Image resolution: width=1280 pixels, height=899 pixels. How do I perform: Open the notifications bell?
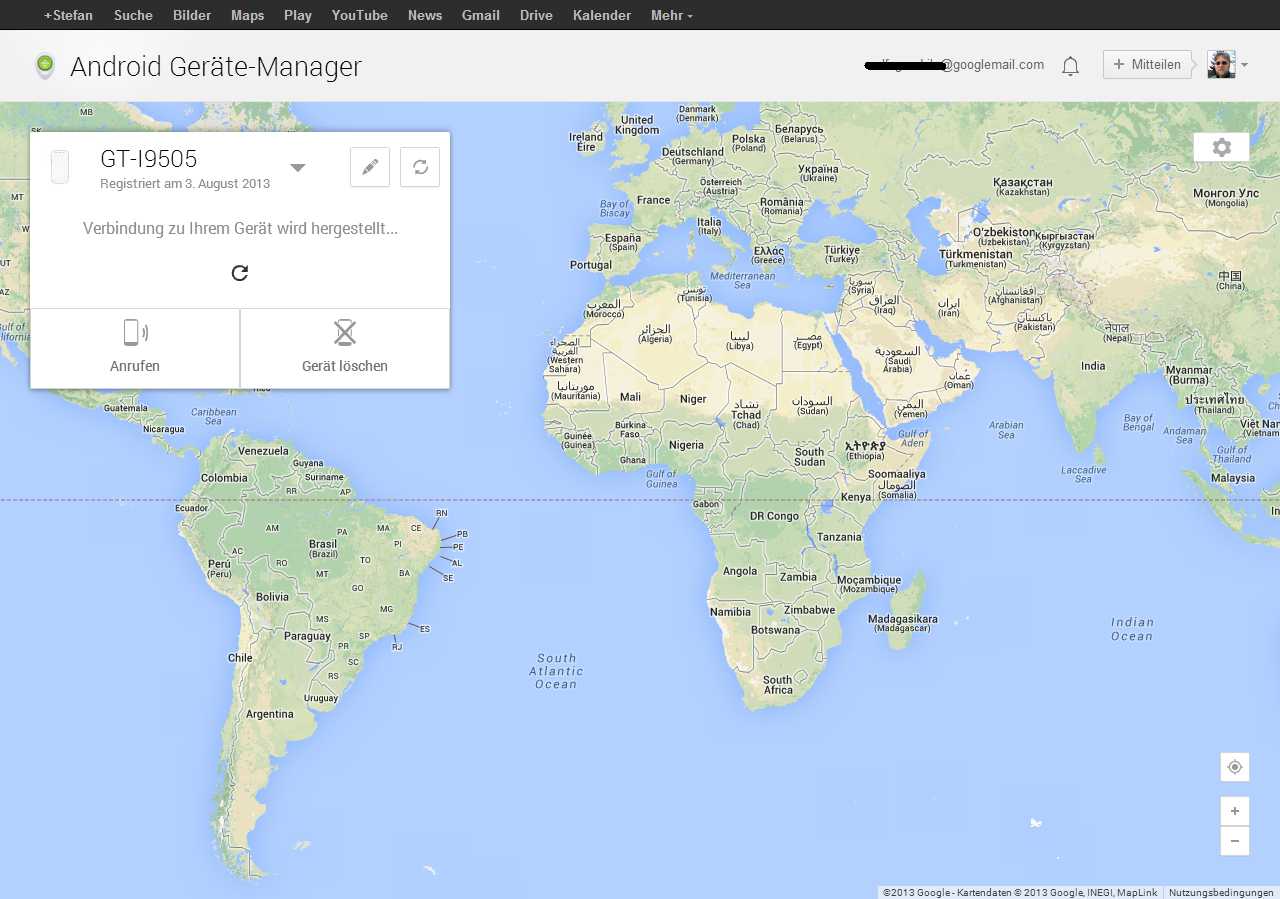tap(1070, 66)
